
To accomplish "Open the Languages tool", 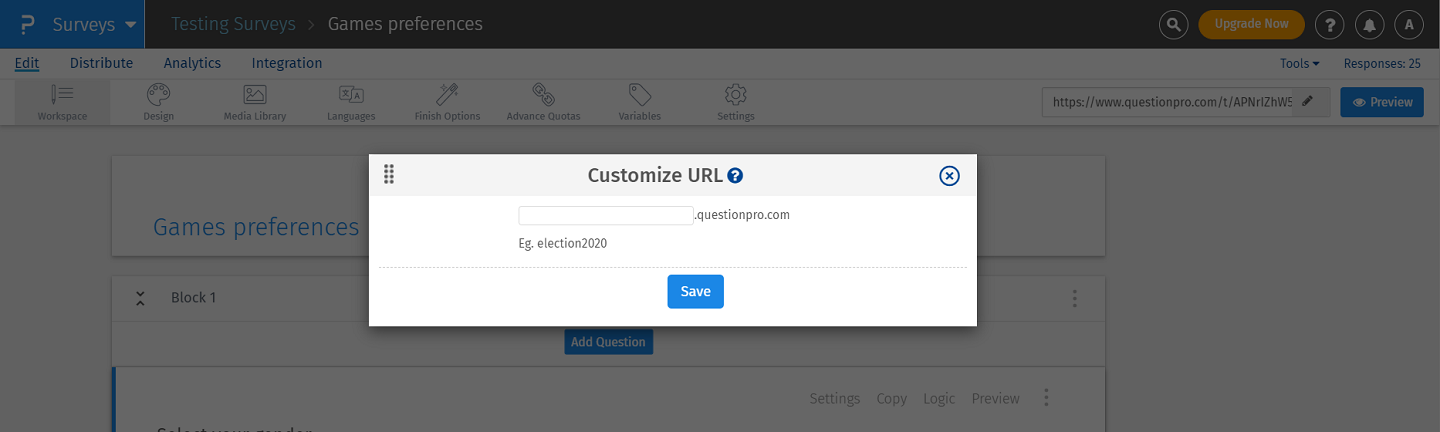I will coord(351,102).
